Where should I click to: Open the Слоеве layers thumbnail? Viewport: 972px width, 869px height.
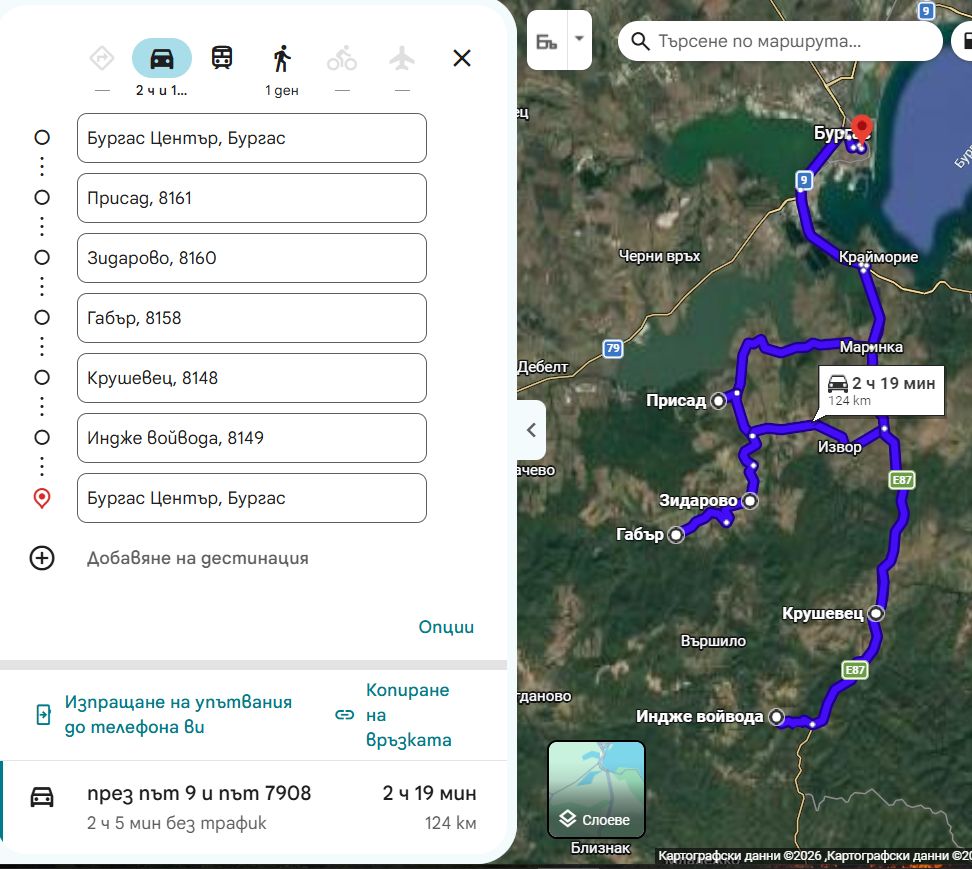[x=596, y=790]
